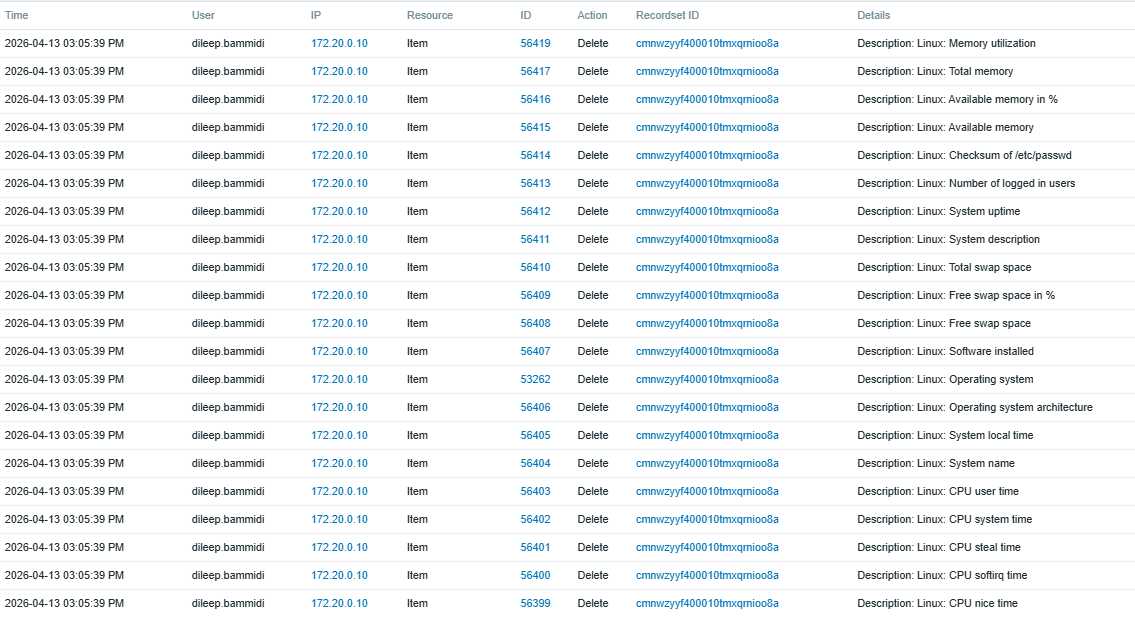Select item ID 56399 link

click(535, 604)
